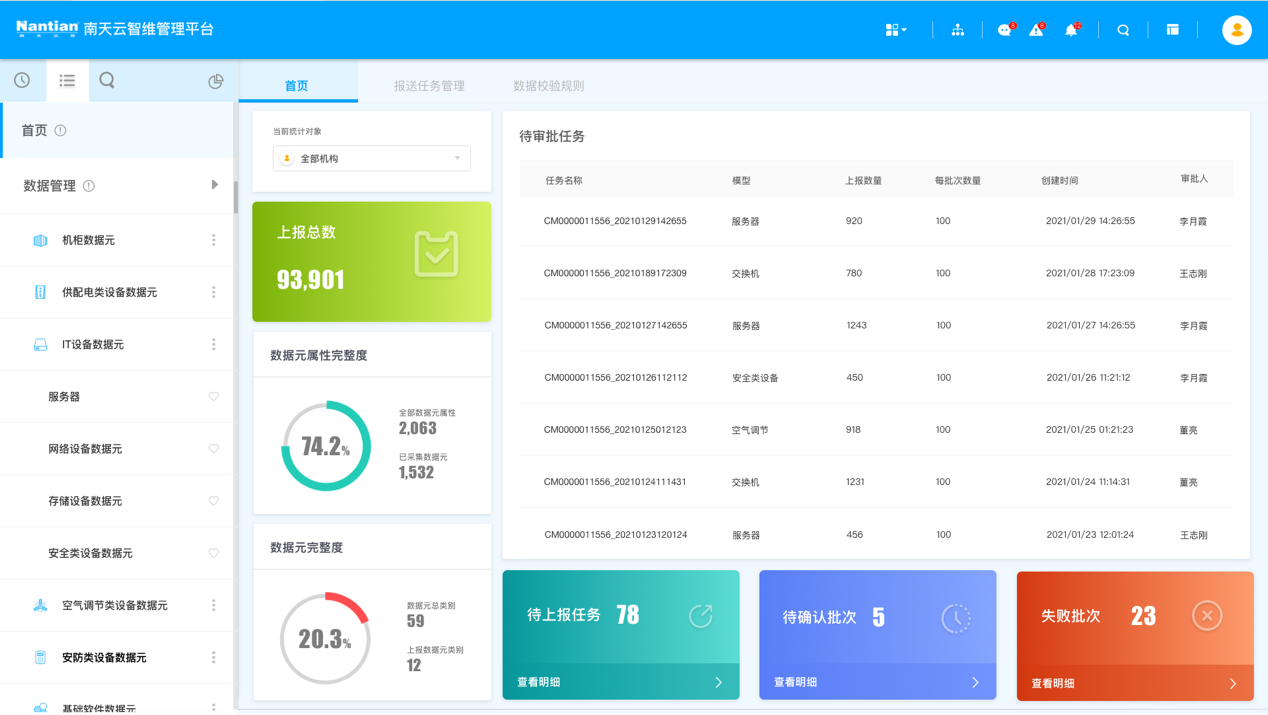Select task row CM0000011556_20210129142655
This screenshot has width=1268, height=715.
click(x=615, y=221)
